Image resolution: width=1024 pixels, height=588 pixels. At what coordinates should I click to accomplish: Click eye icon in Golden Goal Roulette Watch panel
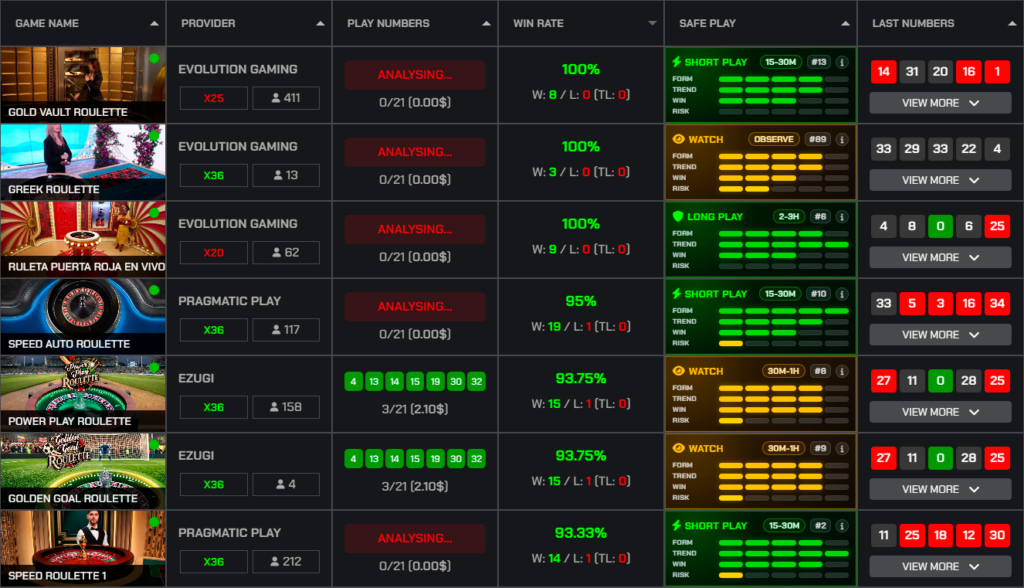(x=679, y=448)
